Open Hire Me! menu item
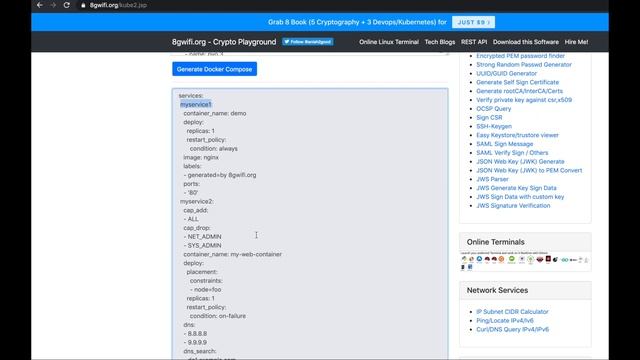The height and width of the screenshot is (360, 640). tap(576, 42)
